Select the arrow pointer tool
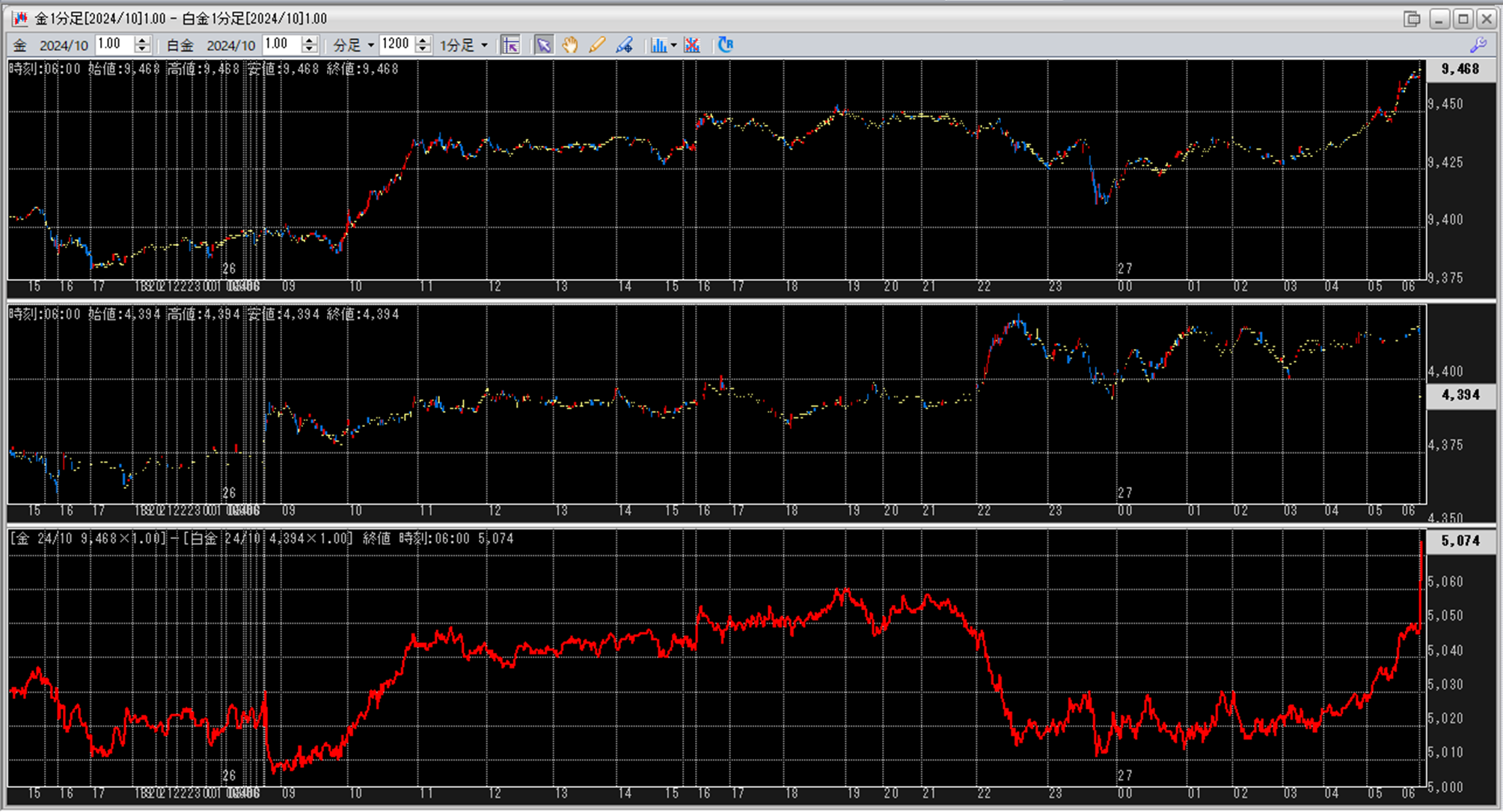Image resolution: width=1503 pixels, height=812 pixels. [x=543, y=46]
